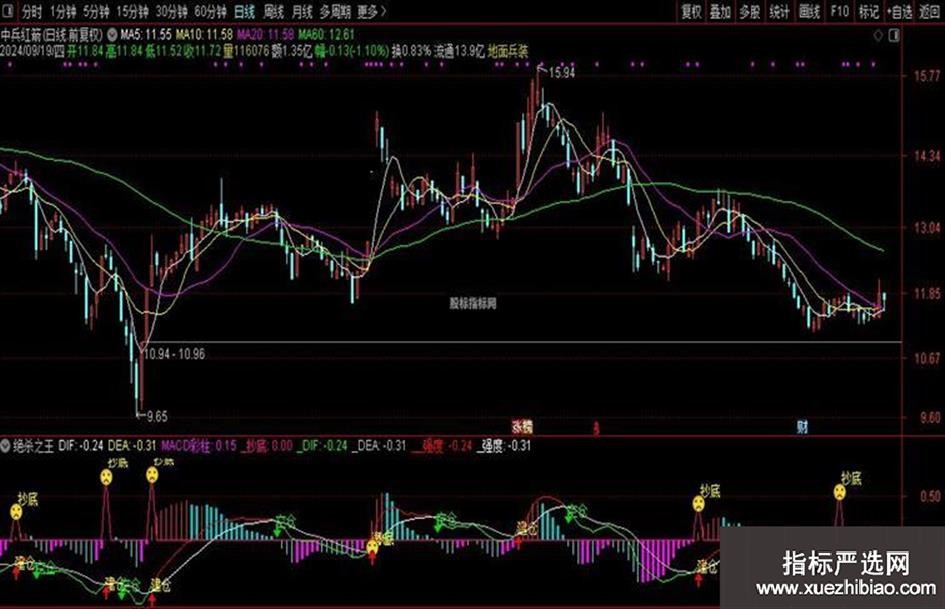Image resolution: width=945 pixels, height=609 pixels.
Task: Click the MA60: 12.61 label
Action: pyautogui.click(x=327, y=35)
